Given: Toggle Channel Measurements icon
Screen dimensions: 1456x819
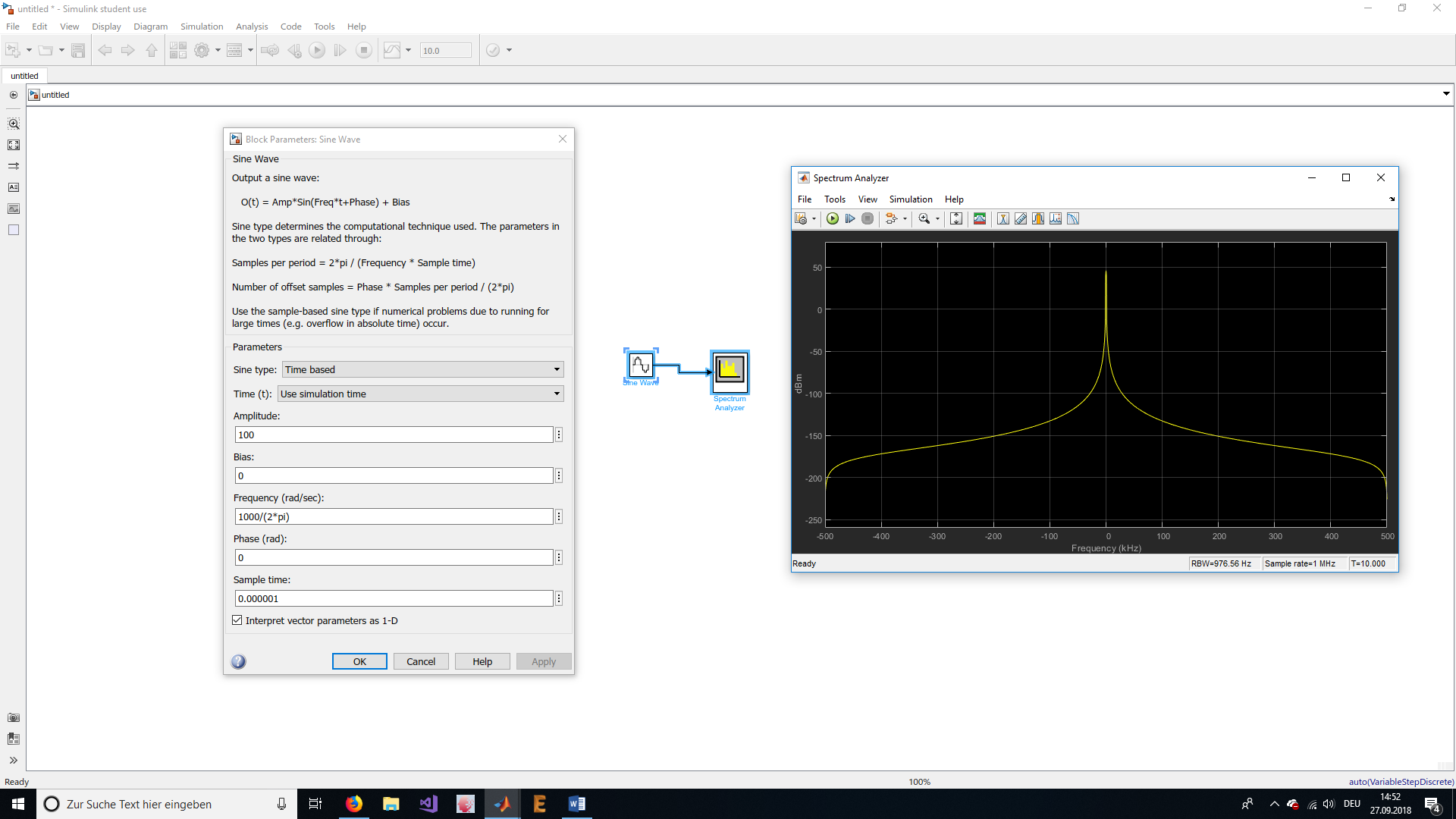Looking at the screenshot, I should pyautogui.click(x=1038, y=219).
